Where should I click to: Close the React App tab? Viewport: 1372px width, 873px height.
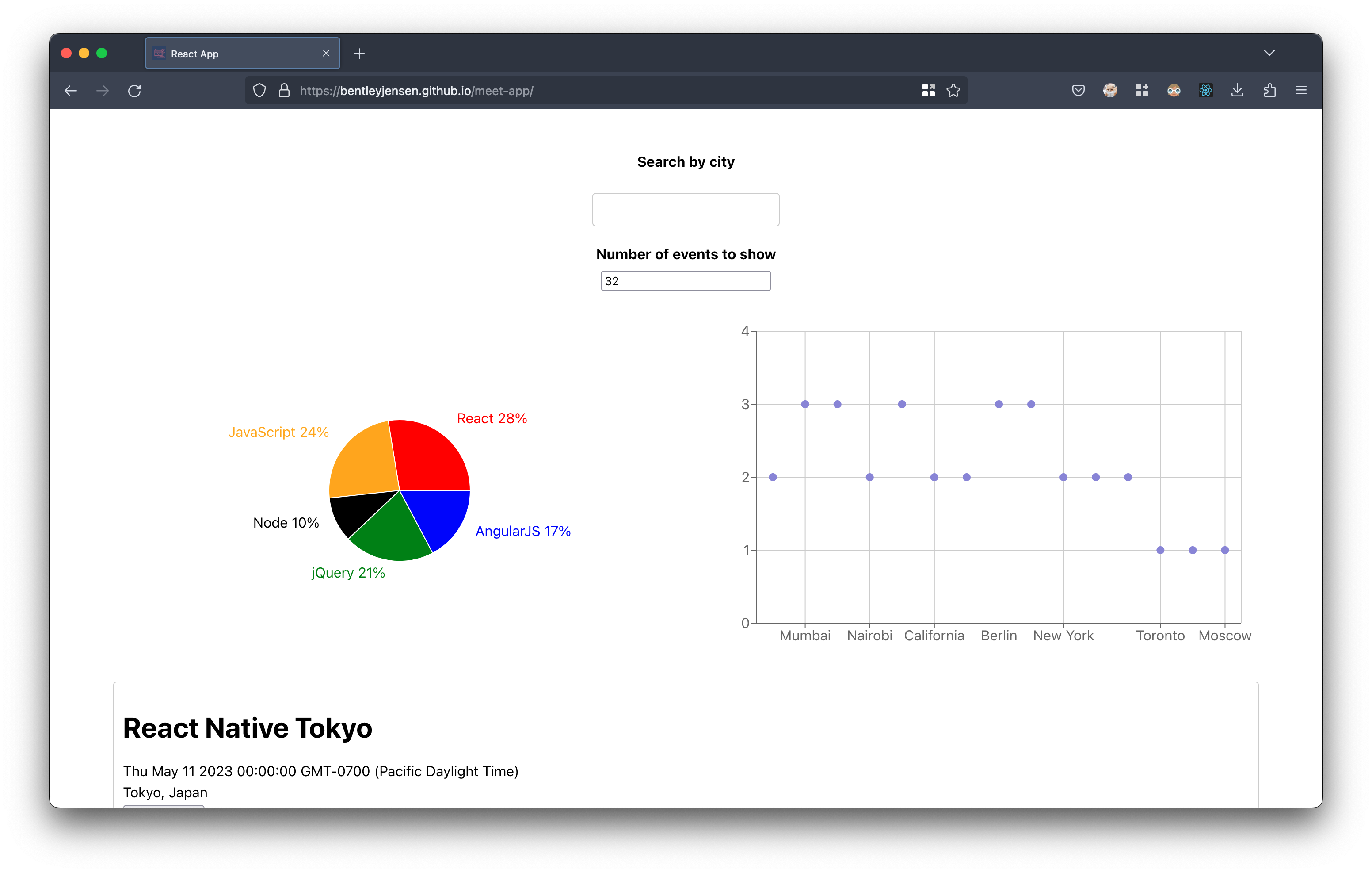(x=326, y=53)
